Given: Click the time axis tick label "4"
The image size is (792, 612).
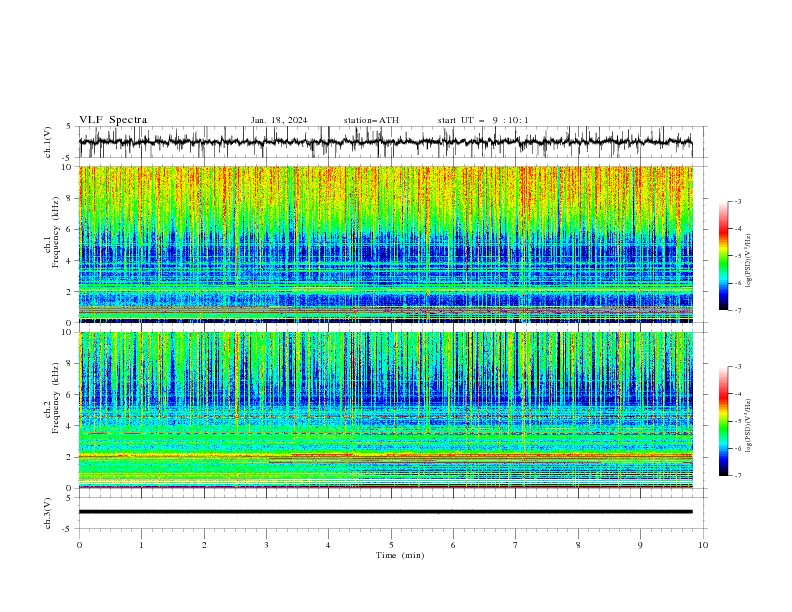Looking at the screenshot, I should click(328, 545).
